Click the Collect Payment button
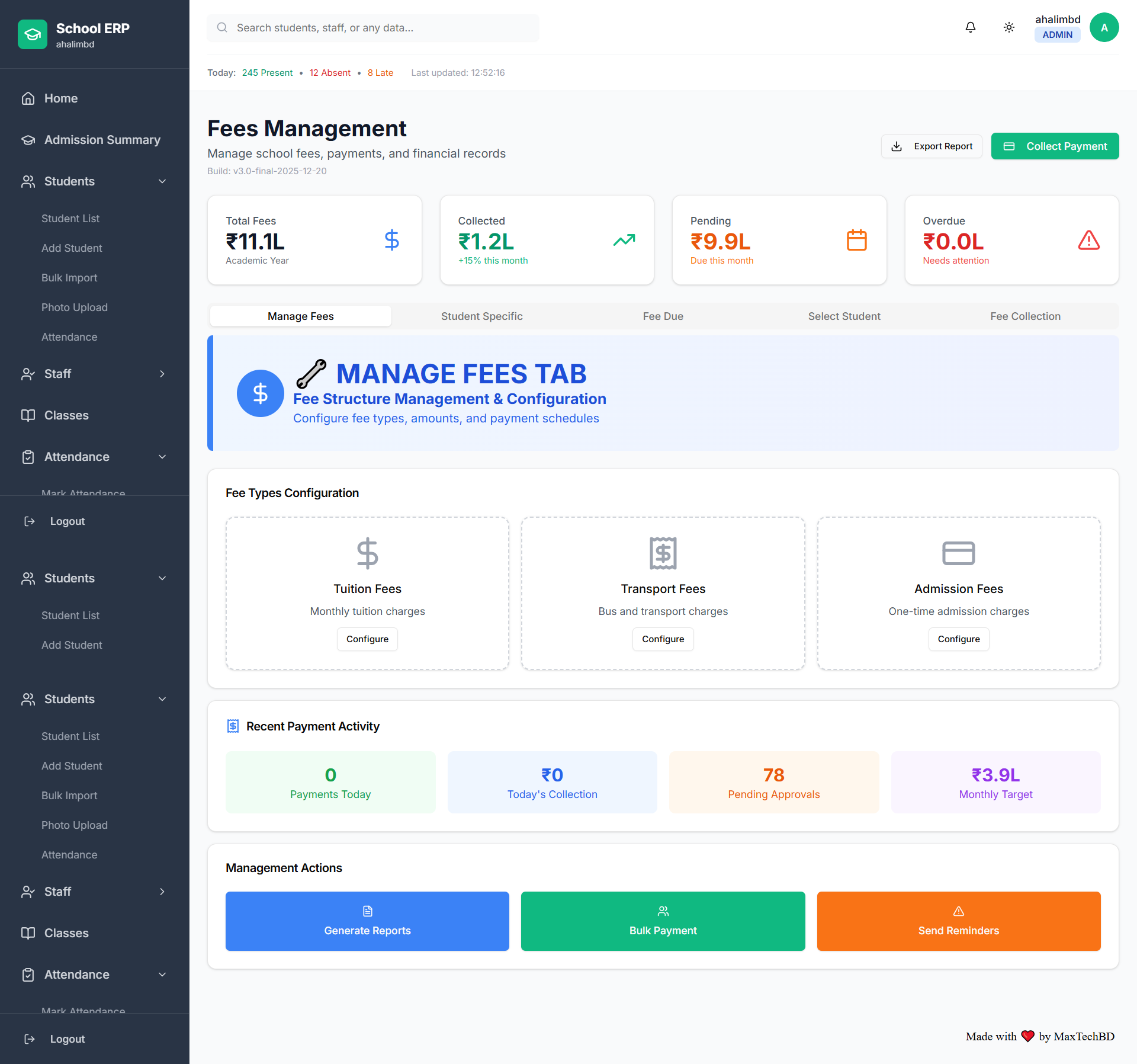This screenshot has height=1064, width=1137. point(1055,146)
